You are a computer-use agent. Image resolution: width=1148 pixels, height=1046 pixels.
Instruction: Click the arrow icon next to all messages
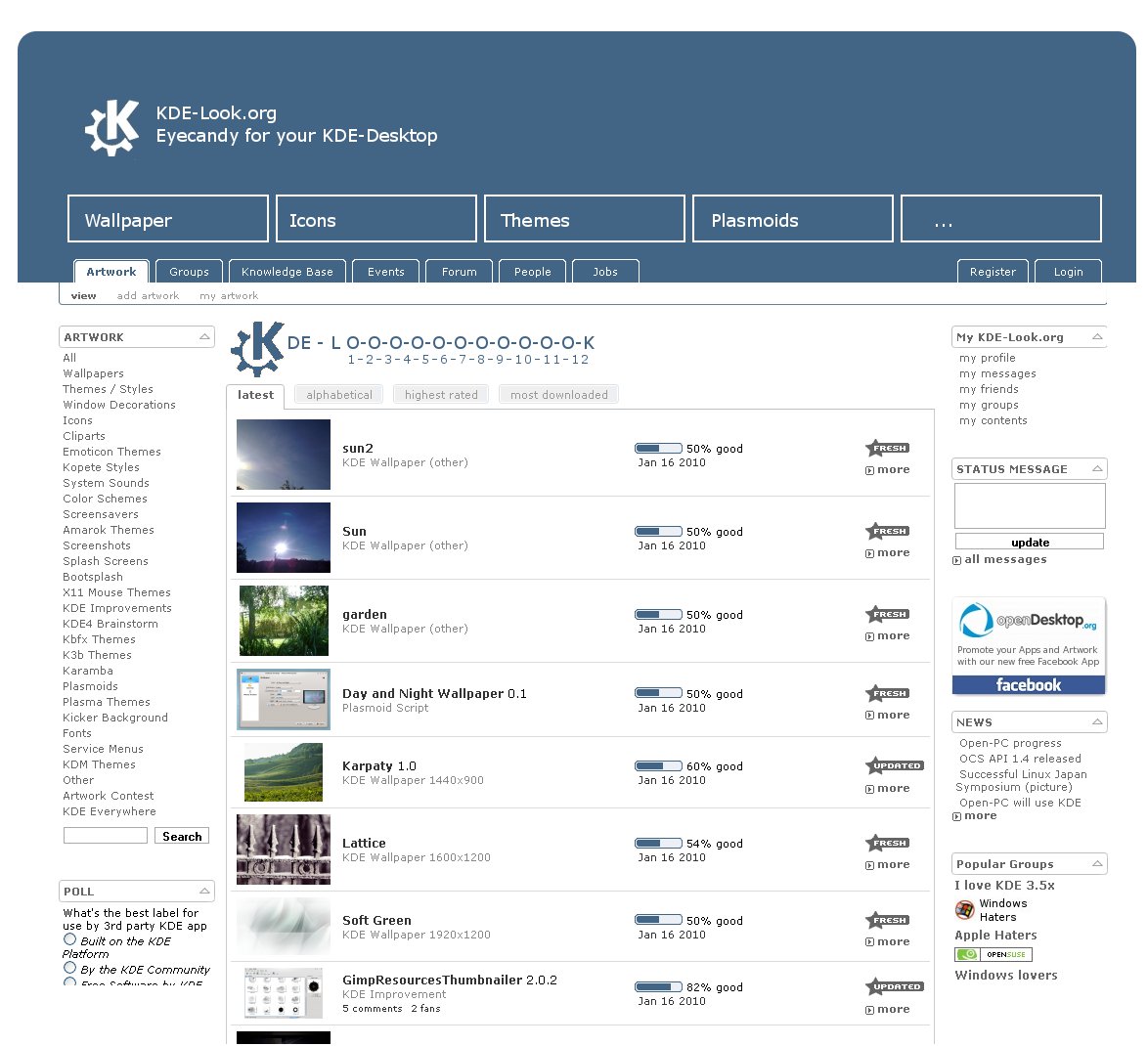pos(956,561)
